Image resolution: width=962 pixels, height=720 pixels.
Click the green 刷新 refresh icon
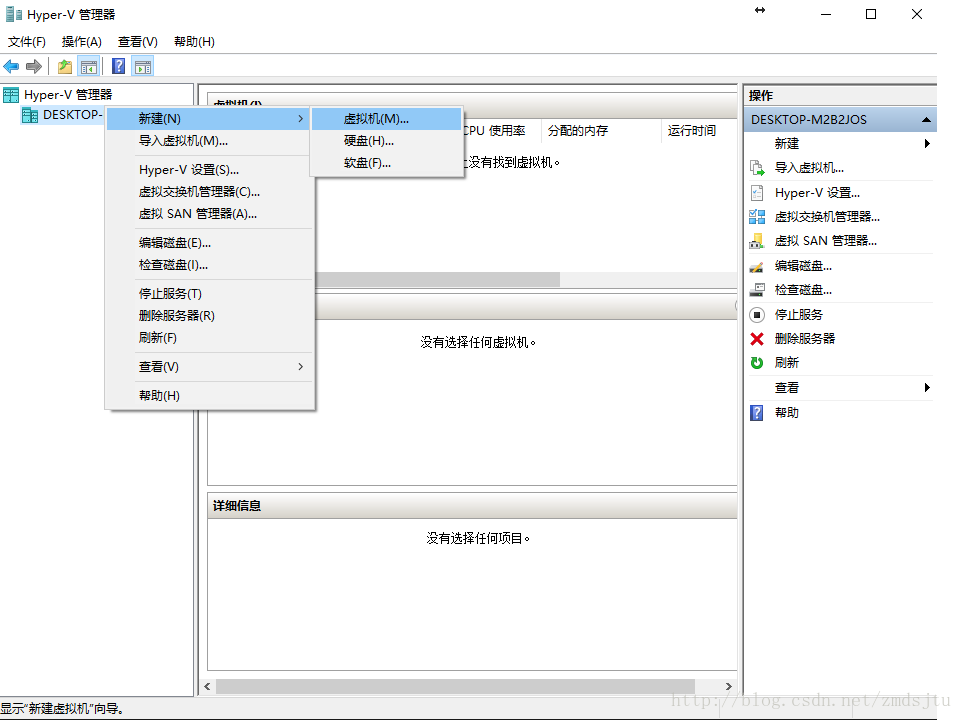pos(757,362)
